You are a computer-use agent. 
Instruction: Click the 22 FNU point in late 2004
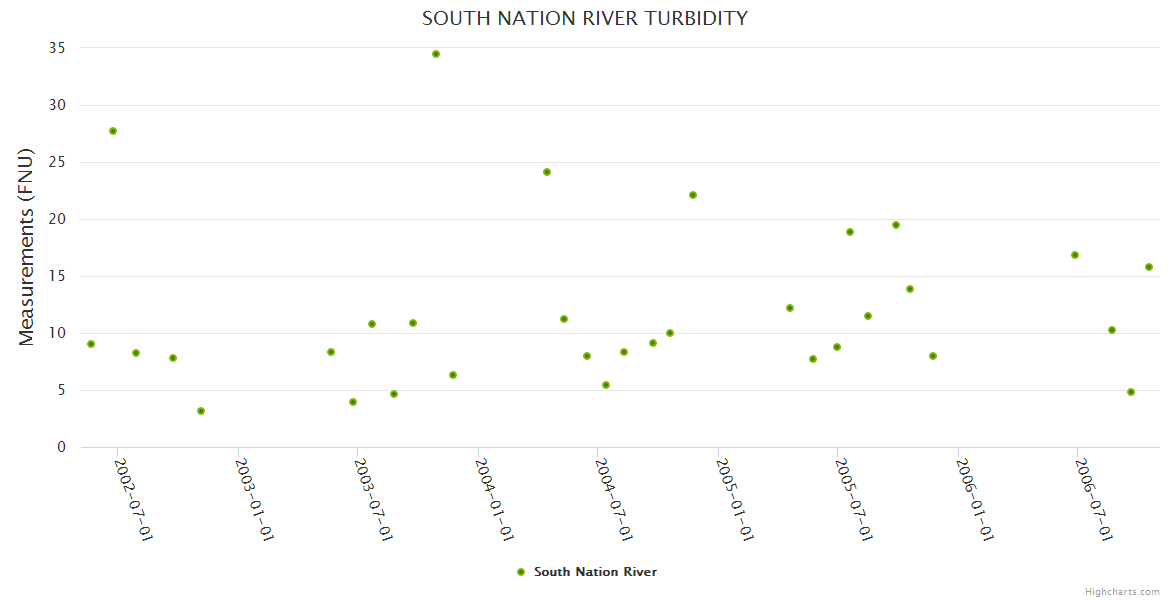(693, 195)
